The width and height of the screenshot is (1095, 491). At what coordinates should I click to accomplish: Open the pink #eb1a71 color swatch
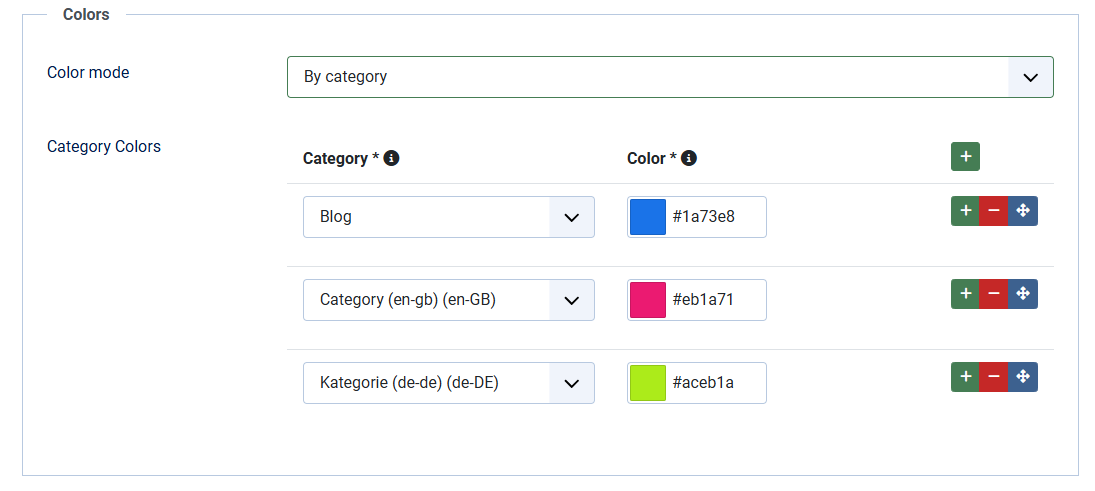point(648,300)
